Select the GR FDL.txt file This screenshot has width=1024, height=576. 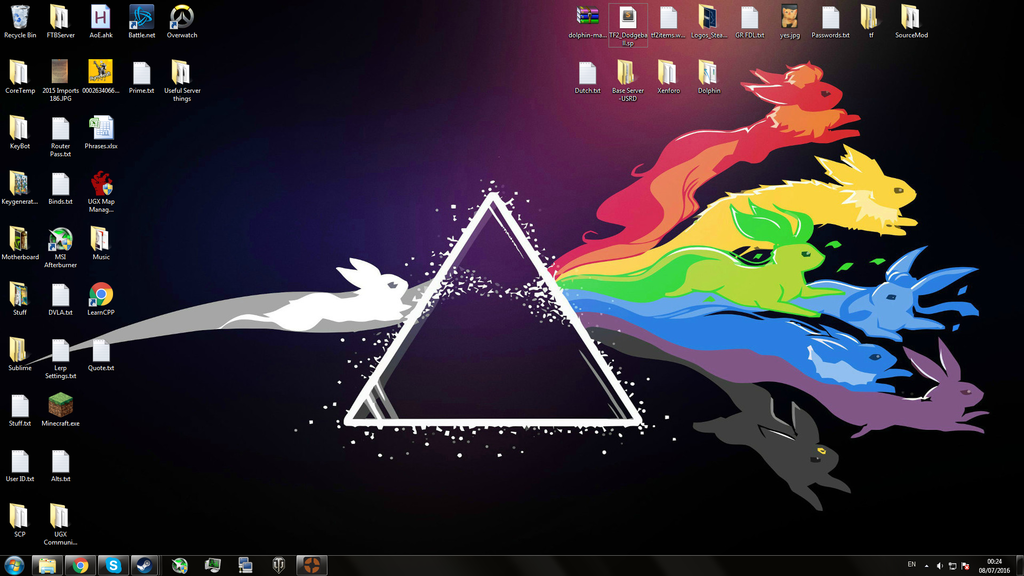pyautogui.click(x=749, y=22)
